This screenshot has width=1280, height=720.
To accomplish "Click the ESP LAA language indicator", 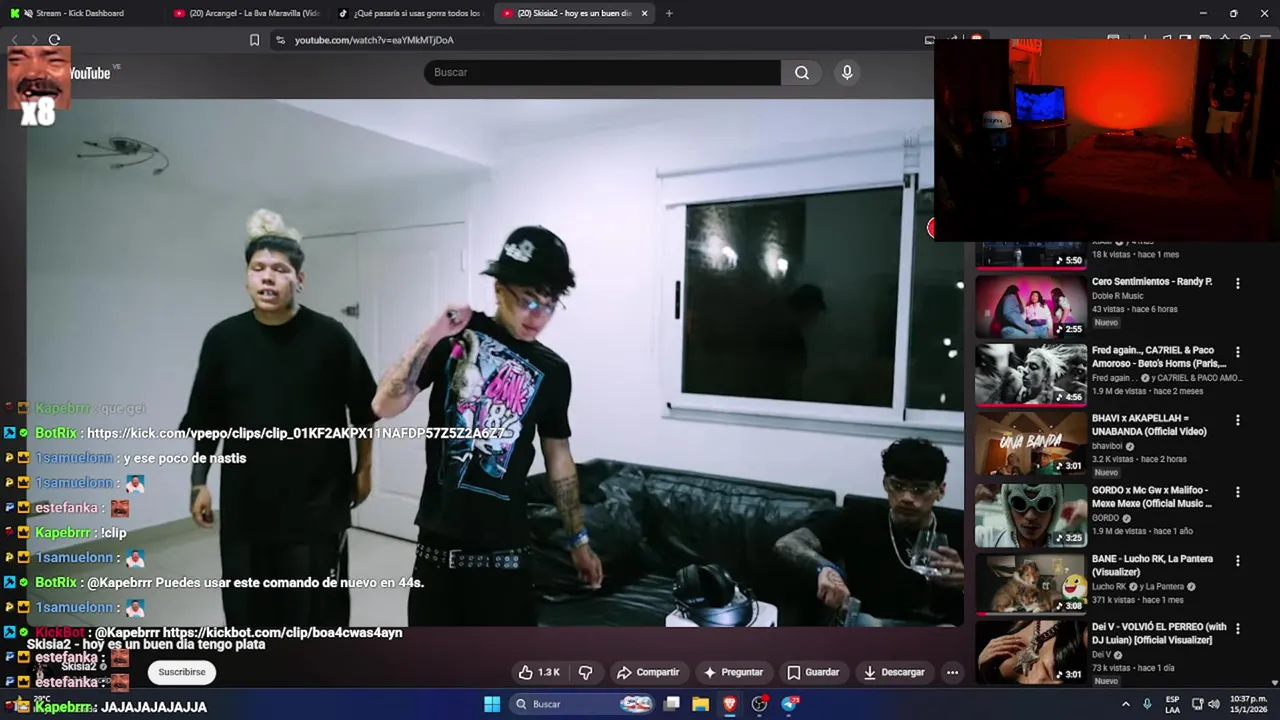I will (x=1172, y=704).
